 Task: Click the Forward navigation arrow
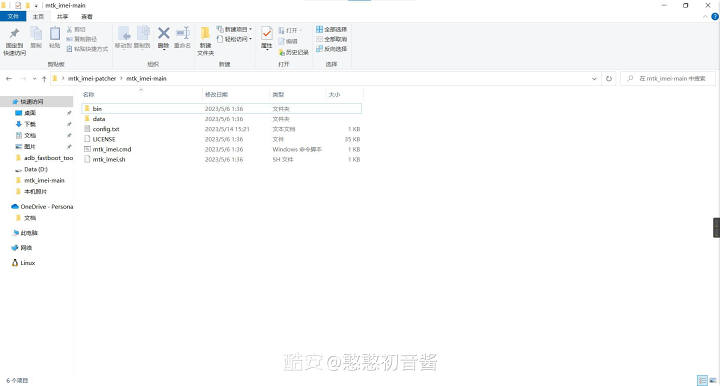(x=23, y=78)
